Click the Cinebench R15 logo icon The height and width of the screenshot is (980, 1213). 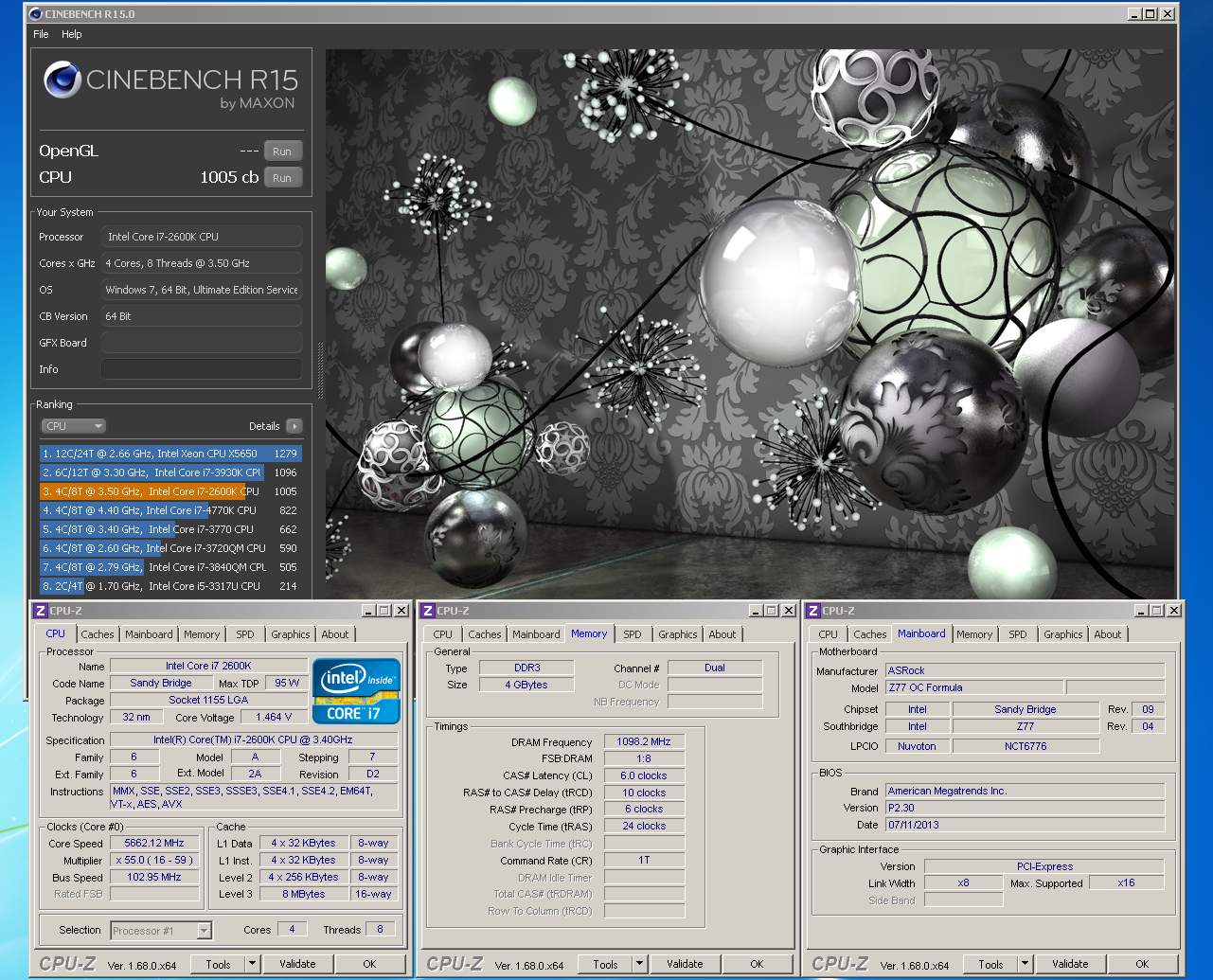coord(62,80)
